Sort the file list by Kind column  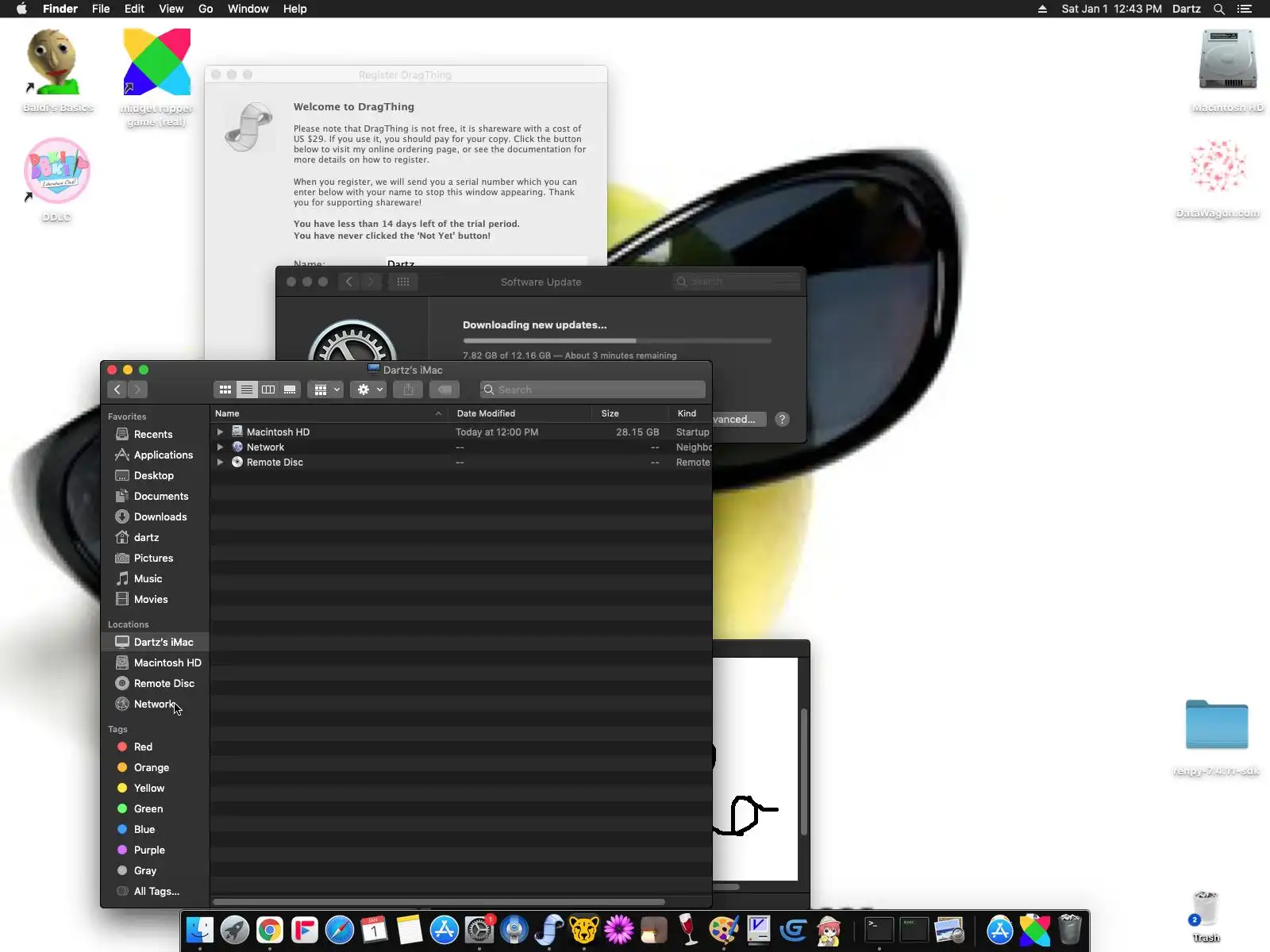(x=691, y=413)
